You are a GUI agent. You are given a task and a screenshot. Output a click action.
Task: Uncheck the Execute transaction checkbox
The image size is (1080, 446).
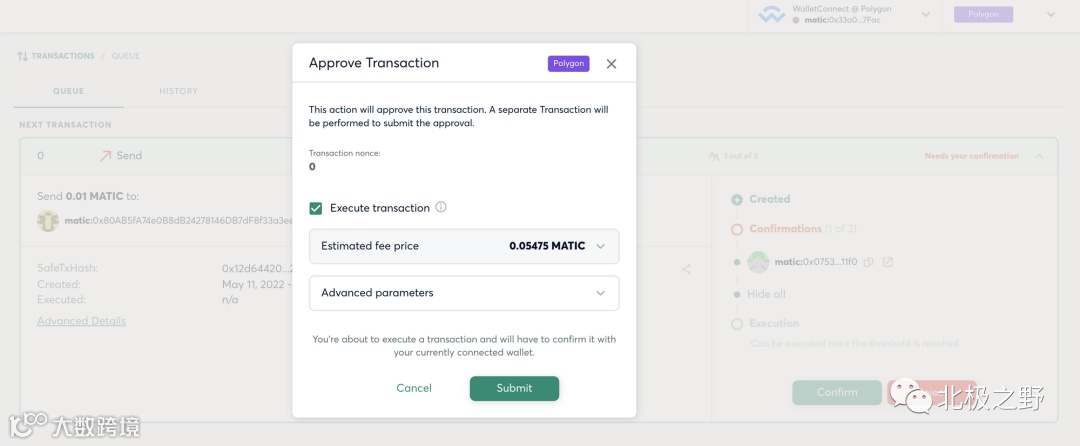pos(316,208)
